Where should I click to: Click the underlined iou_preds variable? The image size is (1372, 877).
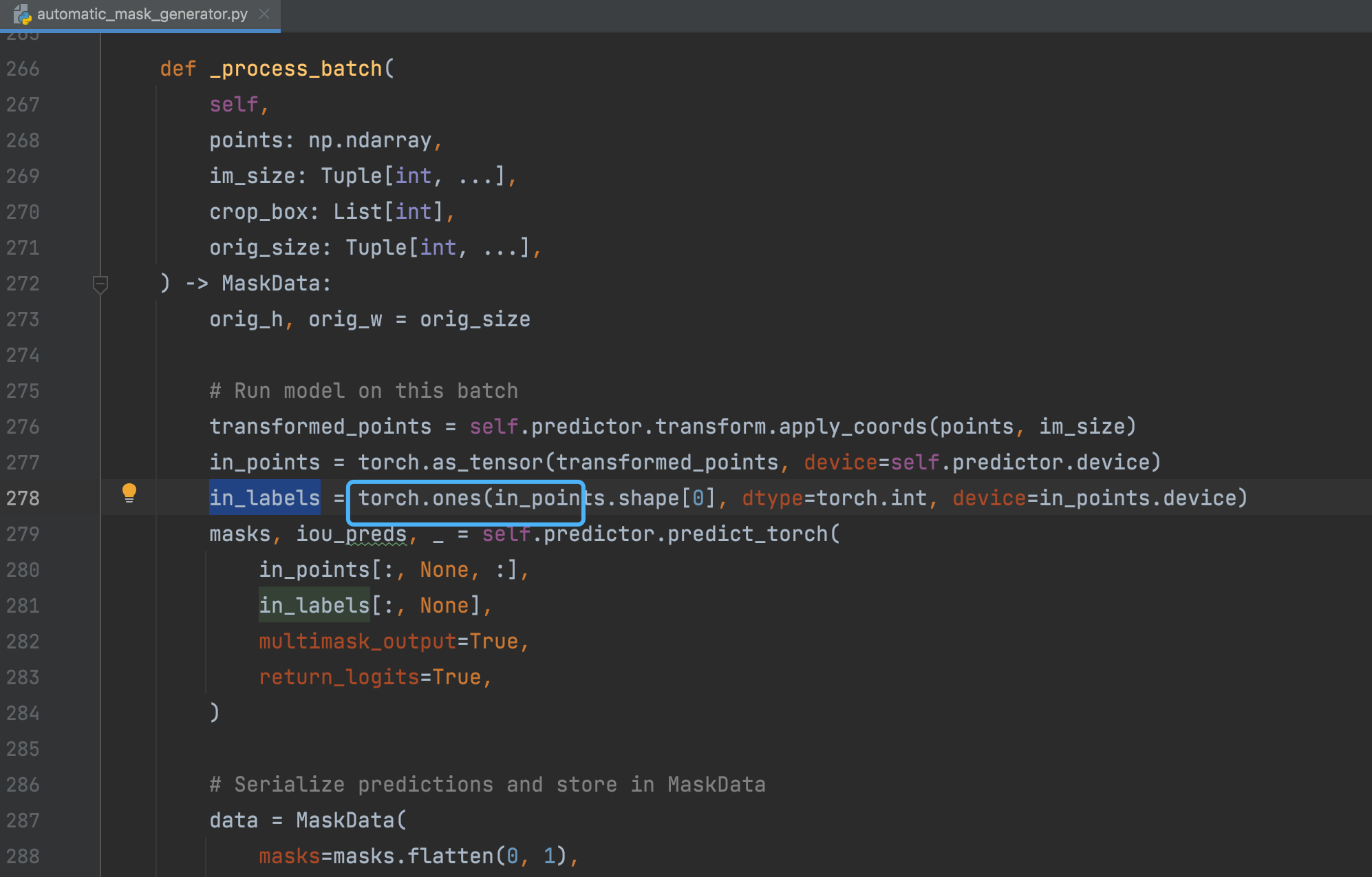[x=351, y=534]
